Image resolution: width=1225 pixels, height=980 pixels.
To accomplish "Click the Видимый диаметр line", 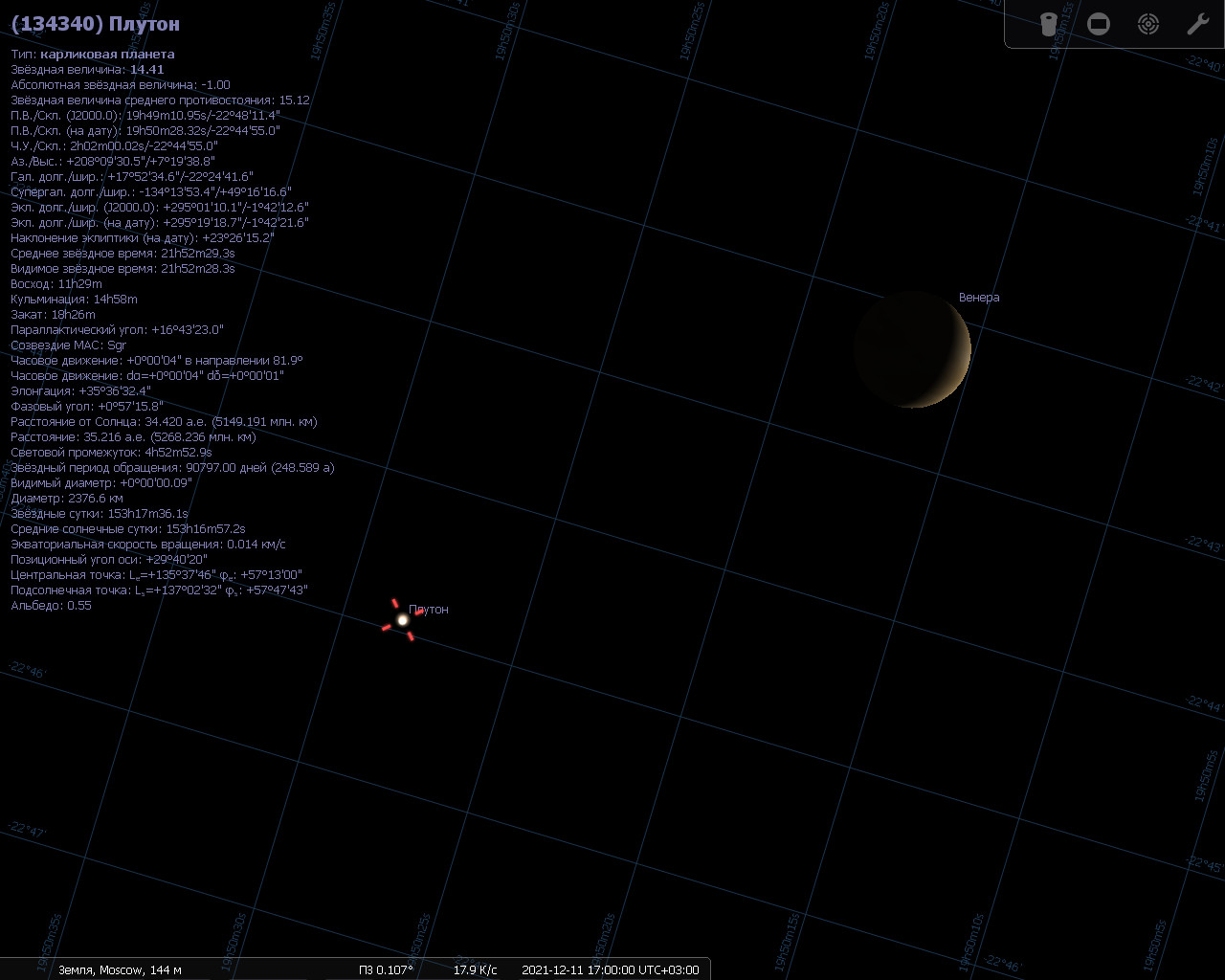I will tap(101, 483).
